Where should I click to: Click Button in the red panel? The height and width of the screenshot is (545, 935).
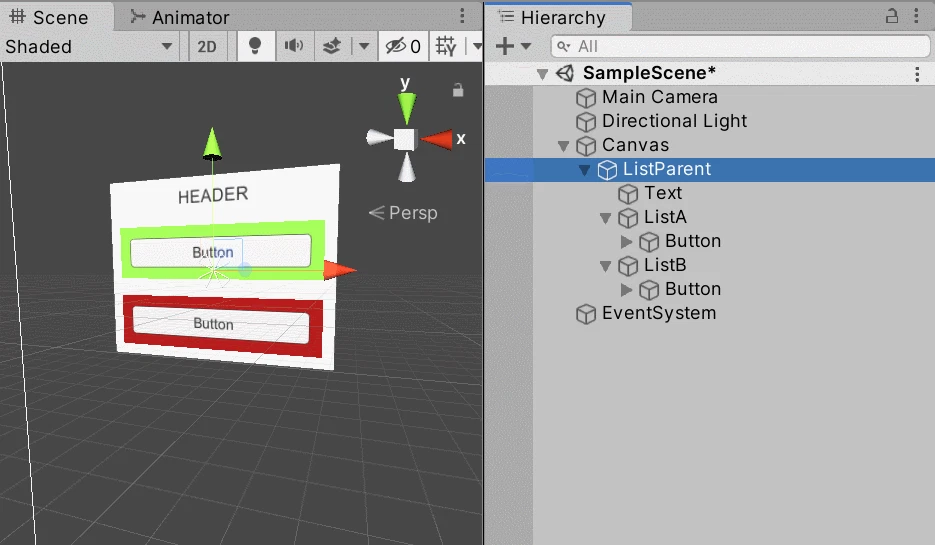pos(221,324)
